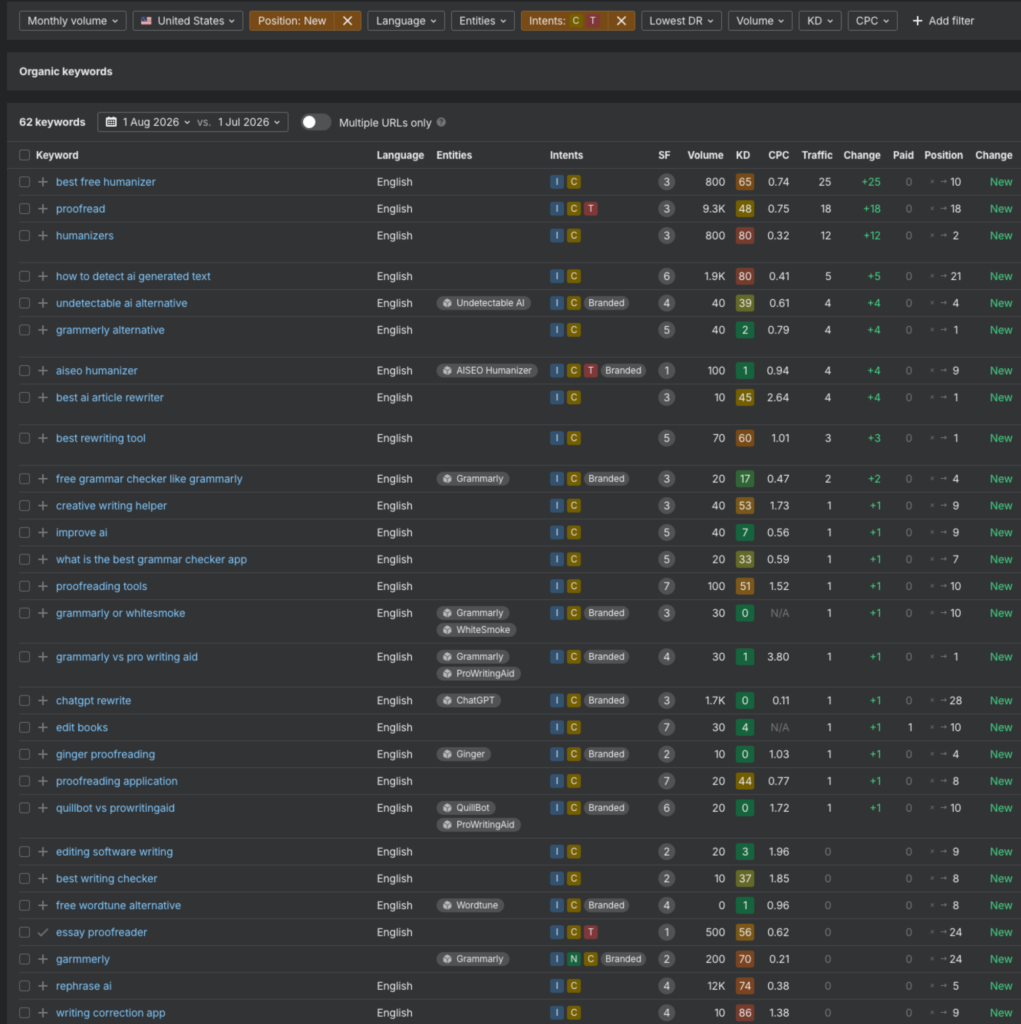Open the garmmerly keyword link
The image size is (1021, 1024).
coord(83,959)
